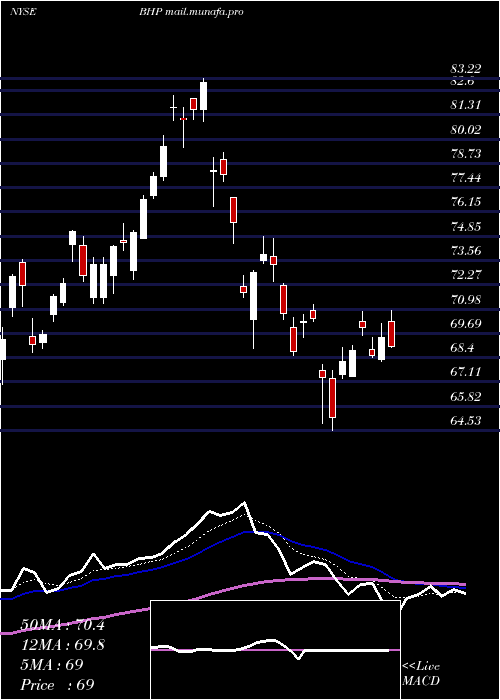Viewport: 500px width, 700px height.
Task: Click the 70.98 price axis label
Action: [x=466, y=300]
